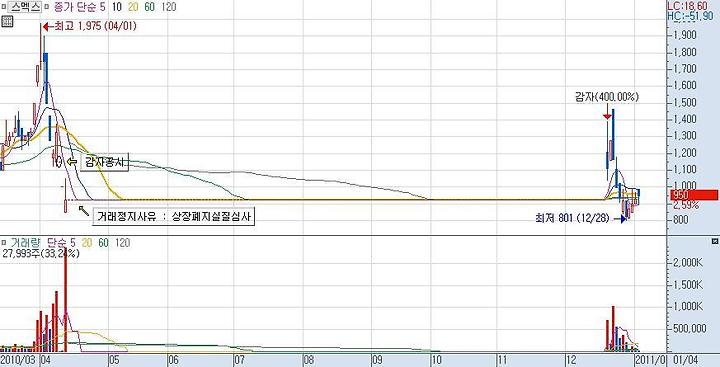Screen dimensions: 720x367
Task: Toggle the small square before 스멕스
Action: pyautogui.click(x=4, y=7)
